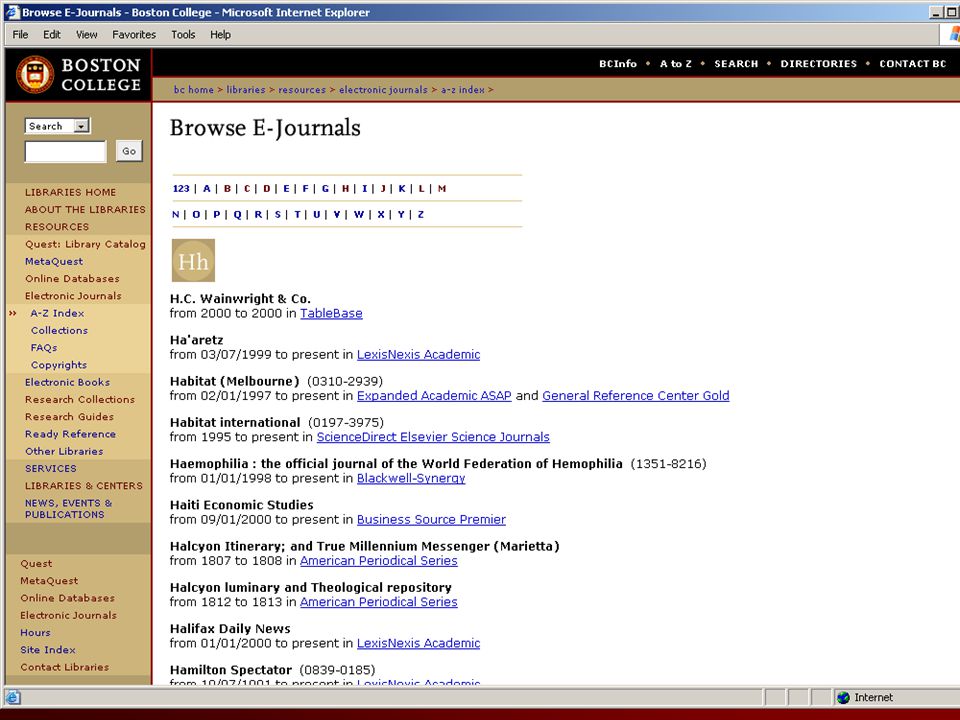Open Site Index in lower sidebar

[x=48, y=650]
